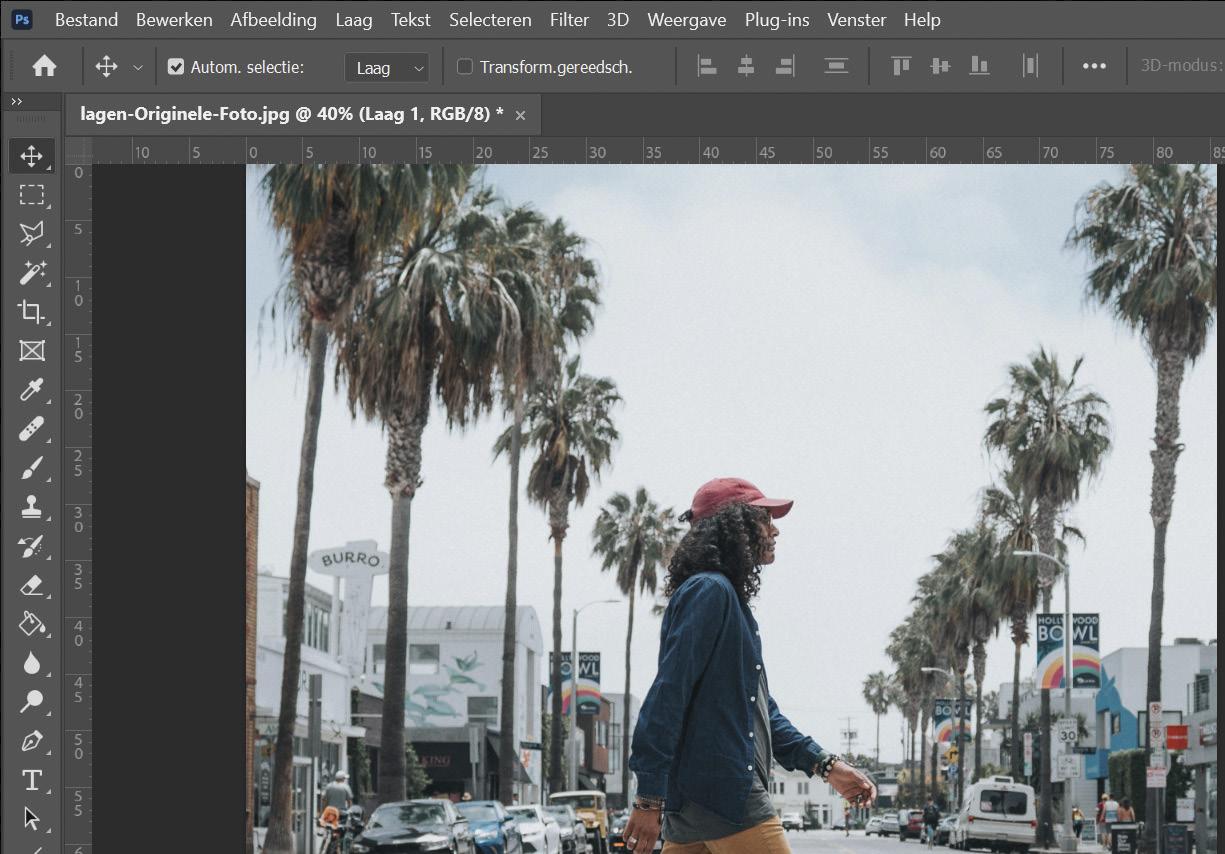Enable the Transform.gereedsch. checkbox
The width and height of the screenshot is (1225, 854).
click(465, 67)
